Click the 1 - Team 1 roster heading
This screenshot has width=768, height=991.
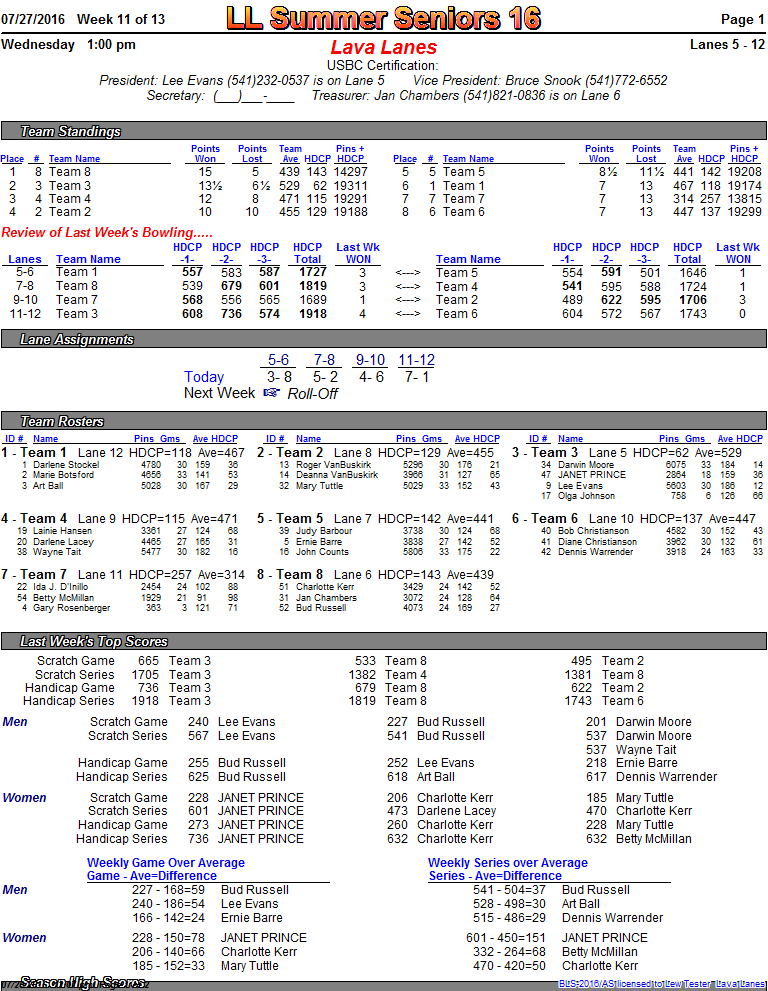pyautogui.click(x=35, y=453)
